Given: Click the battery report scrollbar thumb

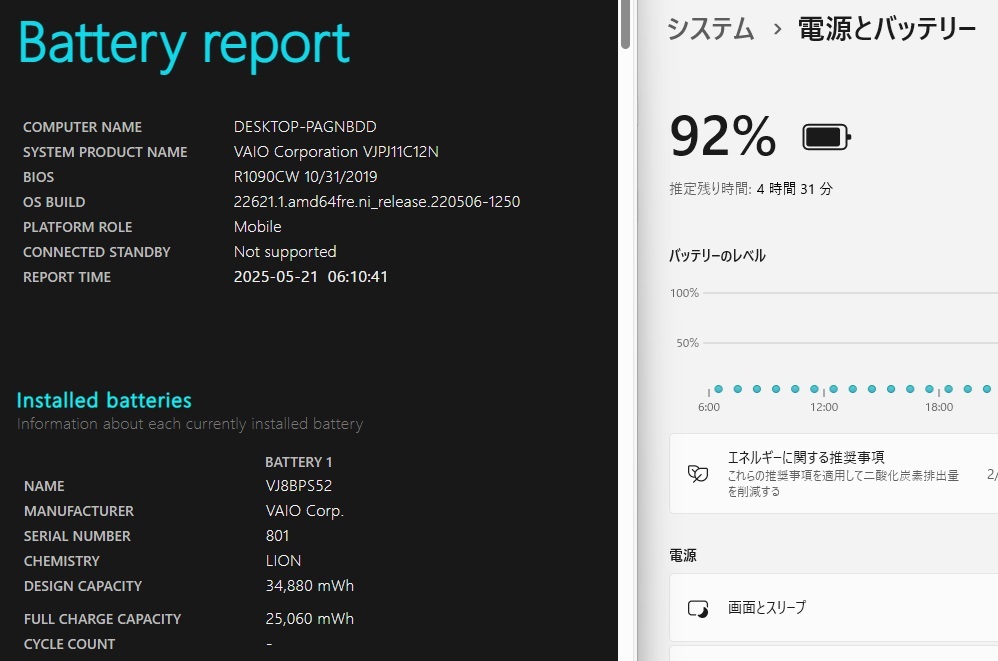Looking at the screenshot, I should pos(625,24).
